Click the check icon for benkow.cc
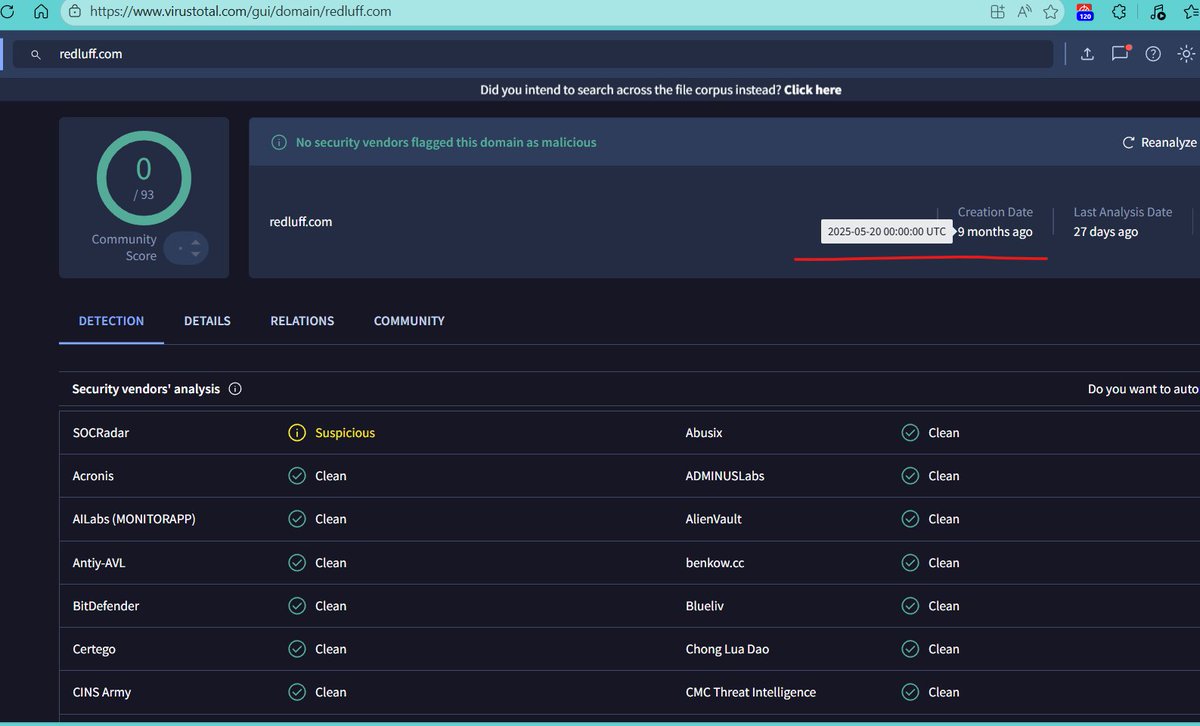 [910, 563]
